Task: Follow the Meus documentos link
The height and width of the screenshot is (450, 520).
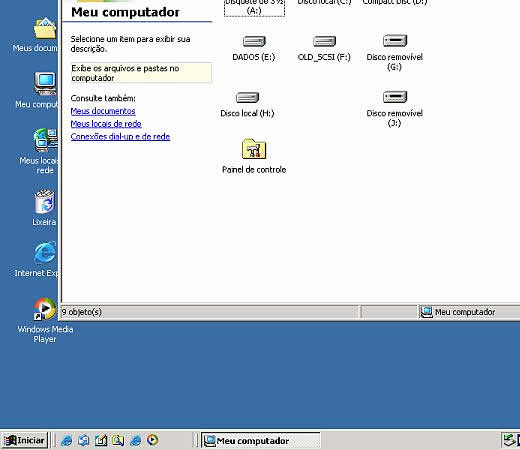Action: [x=103, y=111]
